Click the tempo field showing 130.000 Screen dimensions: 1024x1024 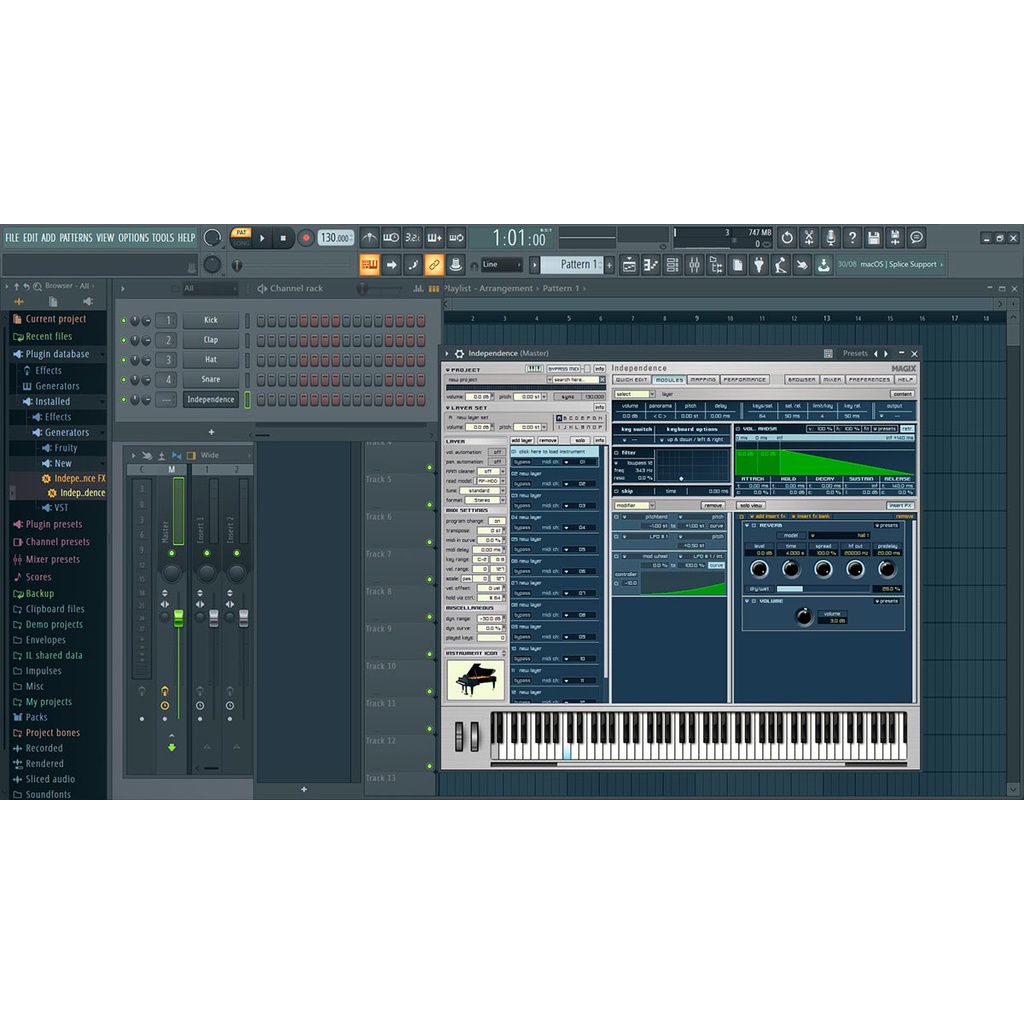[x=335, y=238]
